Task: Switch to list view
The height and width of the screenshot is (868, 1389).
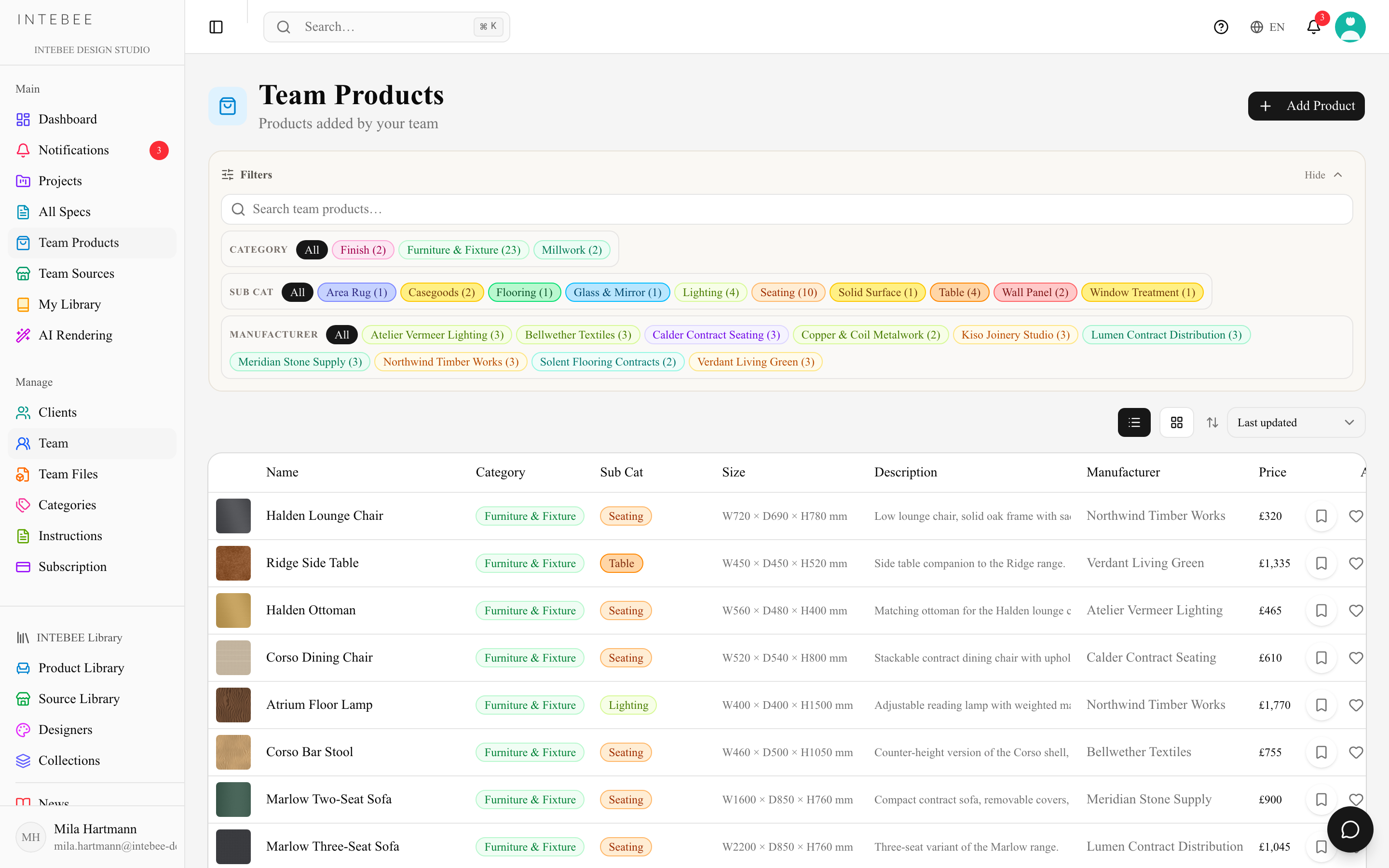Action: (x=1133, y=422)
